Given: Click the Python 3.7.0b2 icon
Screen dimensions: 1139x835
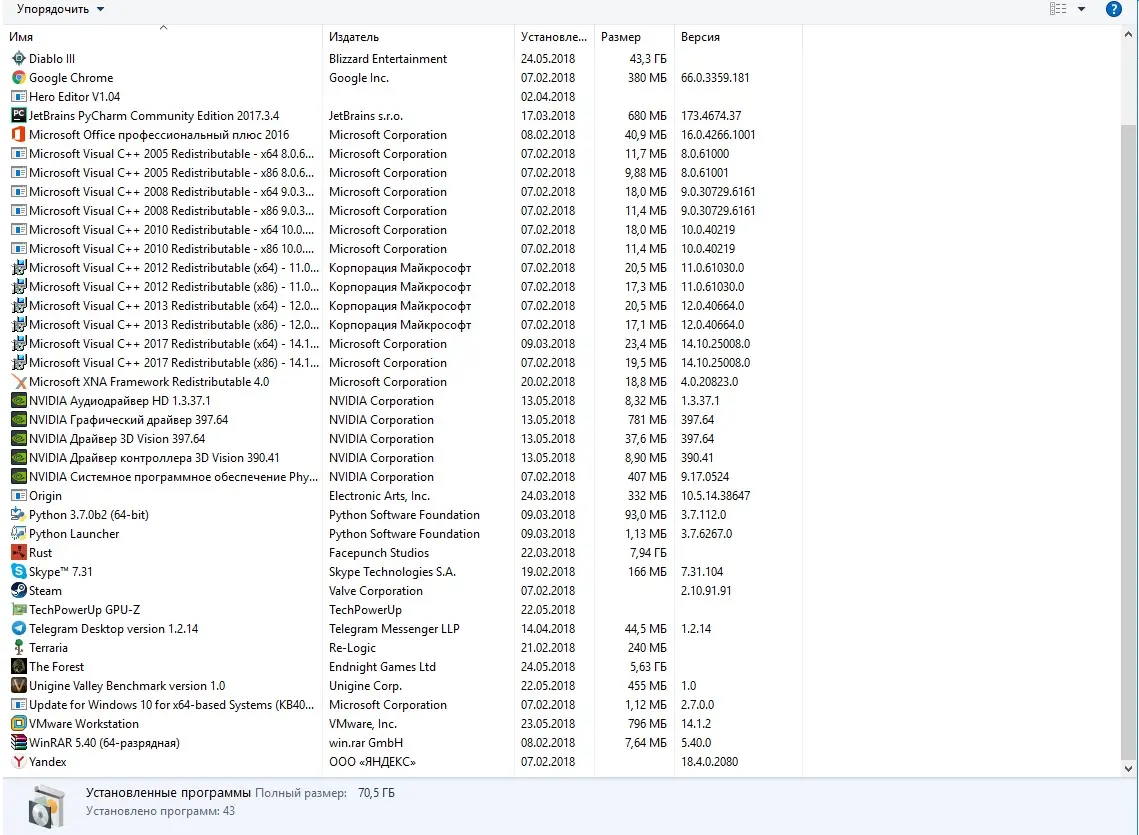Looking at the screenshot, I should (x=19, y=515).
